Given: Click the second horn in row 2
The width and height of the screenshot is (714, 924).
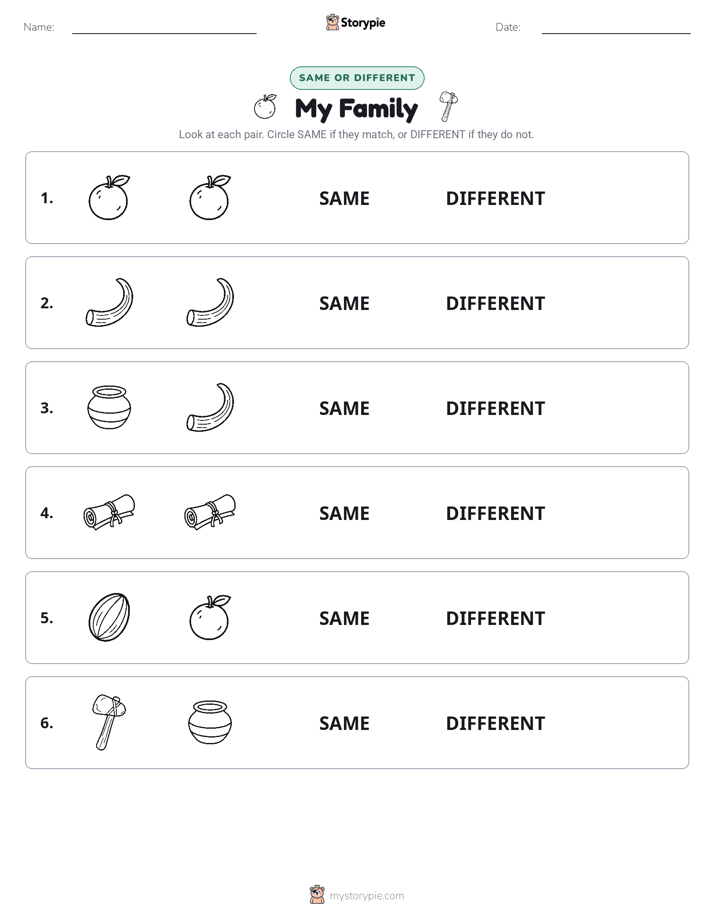Looking at the screenshot, I should pyautogui.click(x=210, y=302).
